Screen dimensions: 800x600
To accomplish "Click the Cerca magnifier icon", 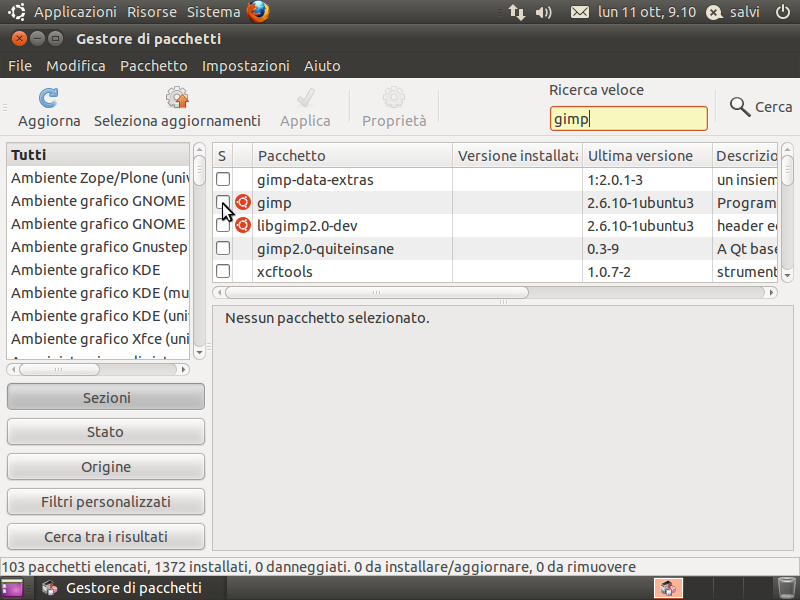I will click(739, 107).
